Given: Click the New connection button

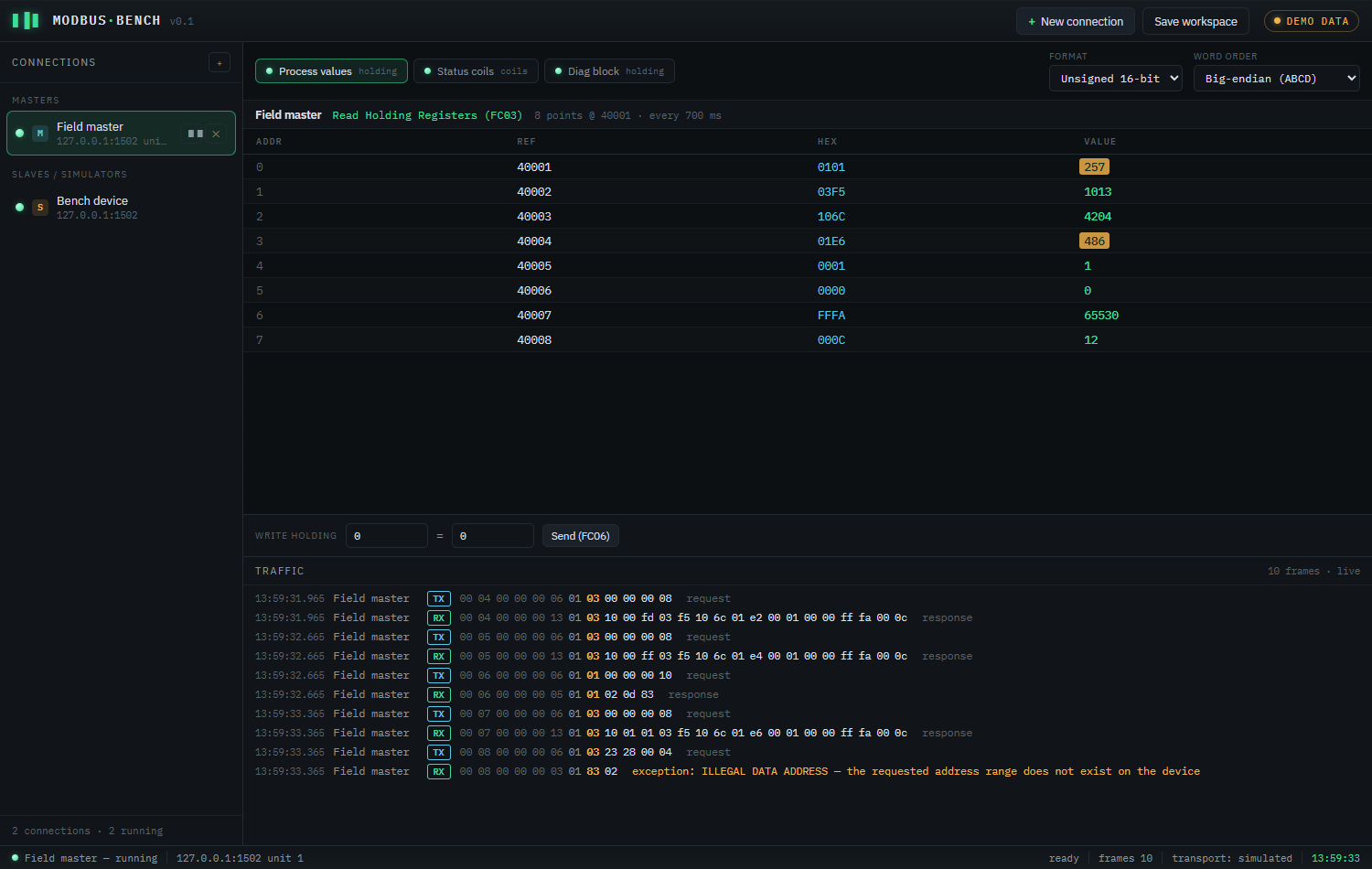Looking at the screenshot, I should [1076, 21].
